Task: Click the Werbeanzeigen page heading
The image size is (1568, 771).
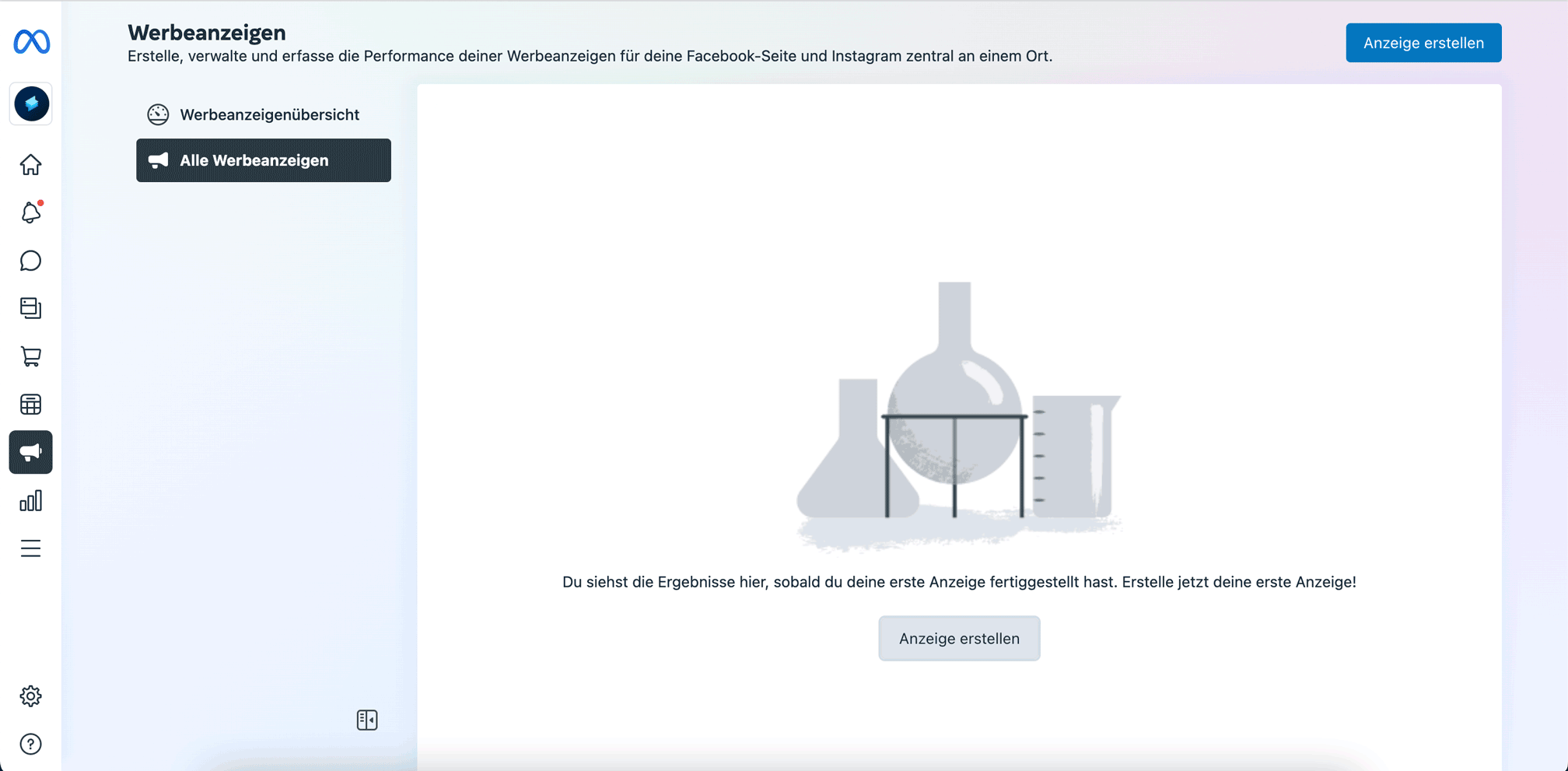Action: [207, 33]
